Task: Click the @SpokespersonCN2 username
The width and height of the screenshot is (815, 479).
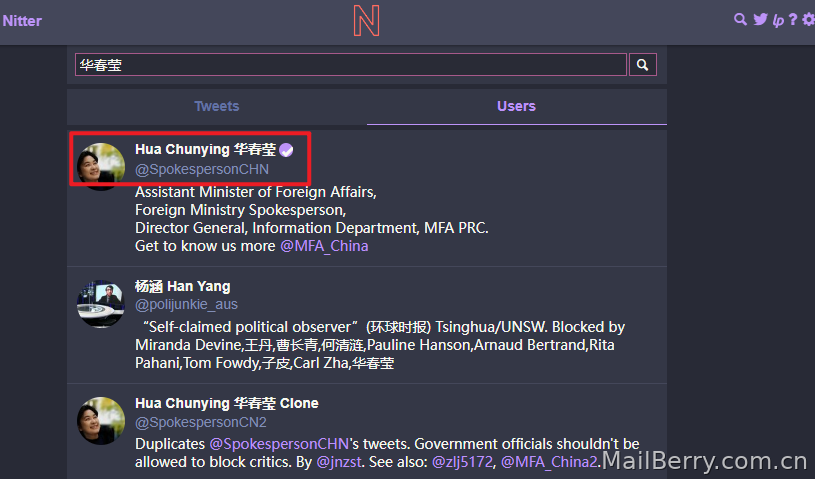Action: click(201, 422)
